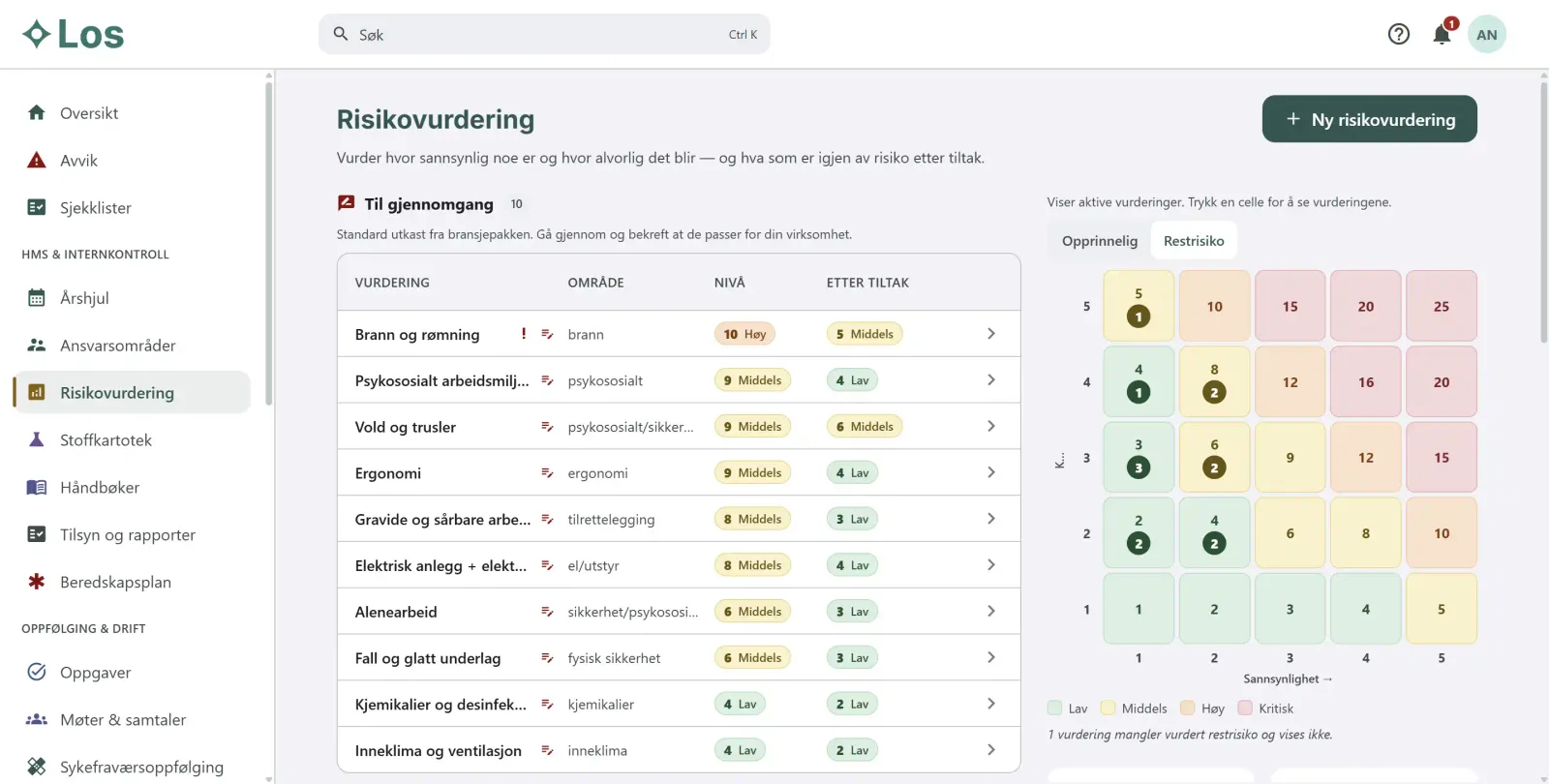The image size is (1549, 784).
Task: Expand Inneklima og ventilasjon chevron
Action: [990, 750]
